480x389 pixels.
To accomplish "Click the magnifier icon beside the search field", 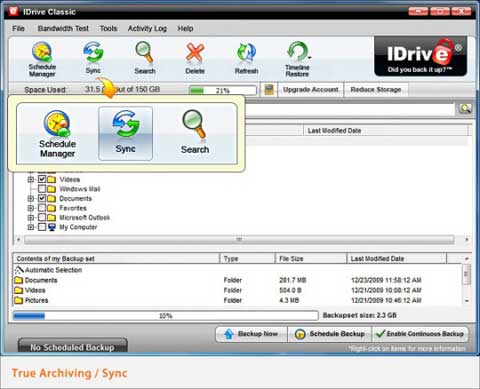I will tap(465, 108).
